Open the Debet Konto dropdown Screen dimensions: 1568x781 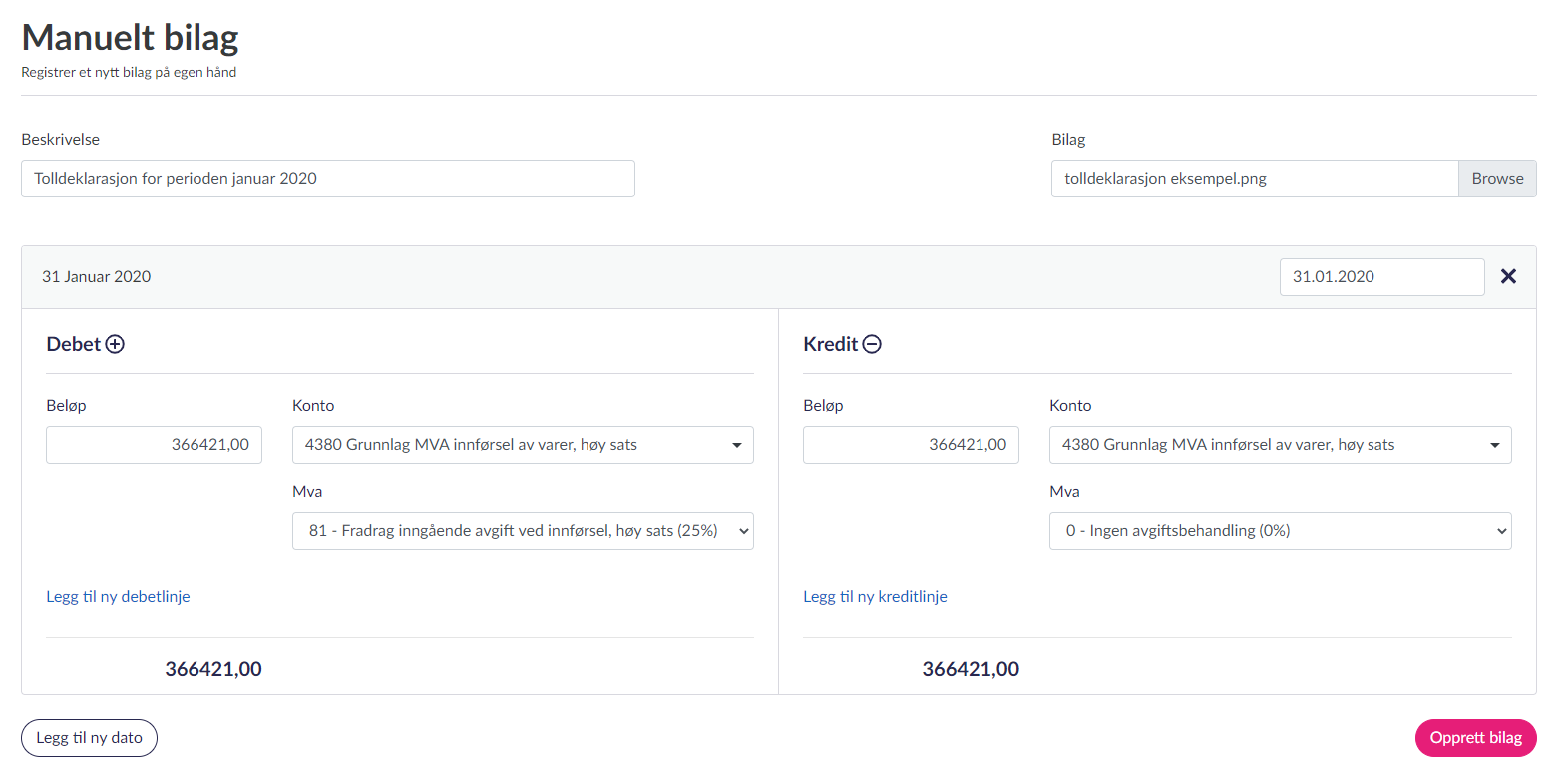click(x=522, y=445)
